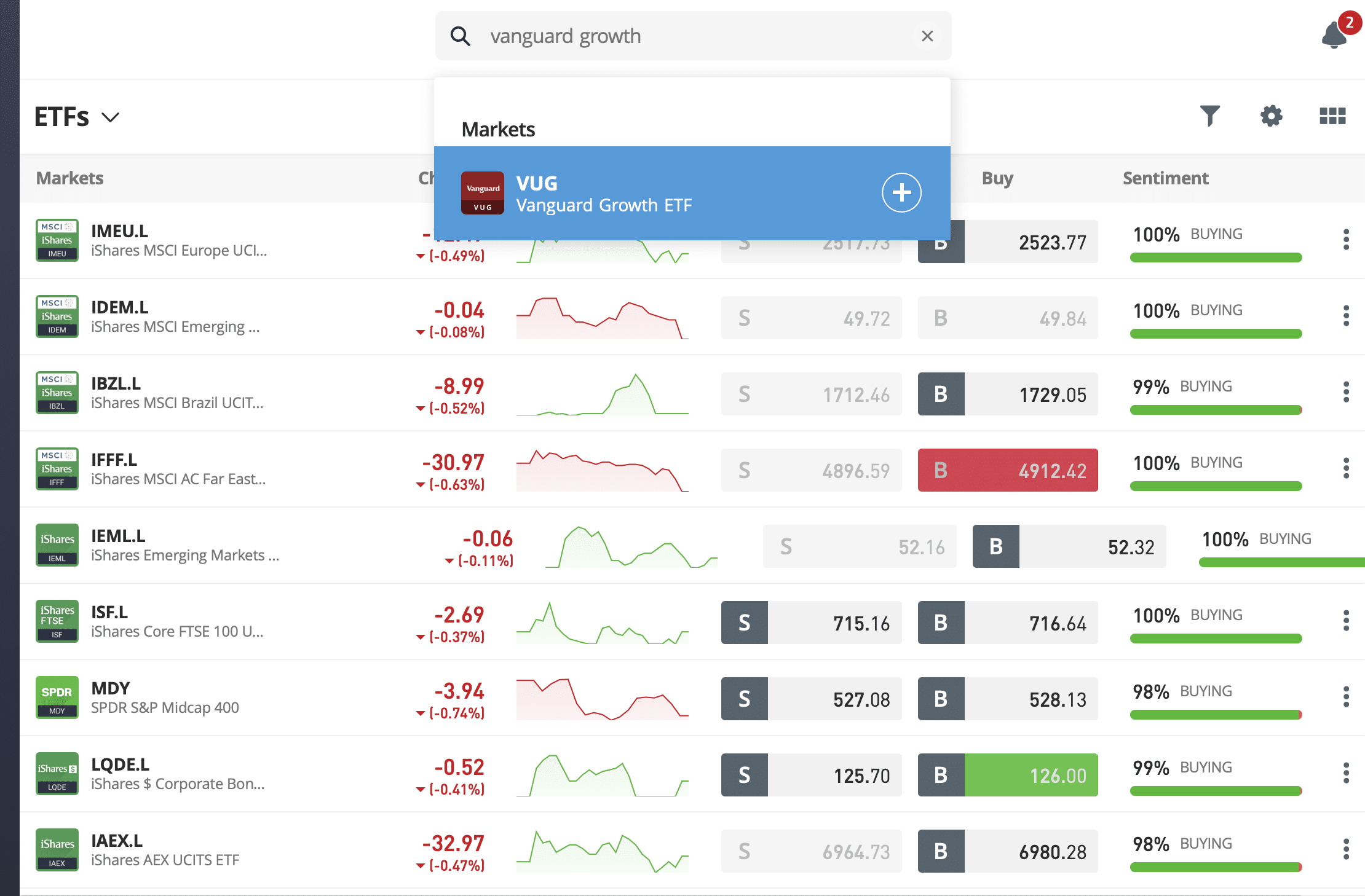Screen dimensions: 1365x896
Task: Open IMEU.L row options menu
Action: tap(1346, 240)
